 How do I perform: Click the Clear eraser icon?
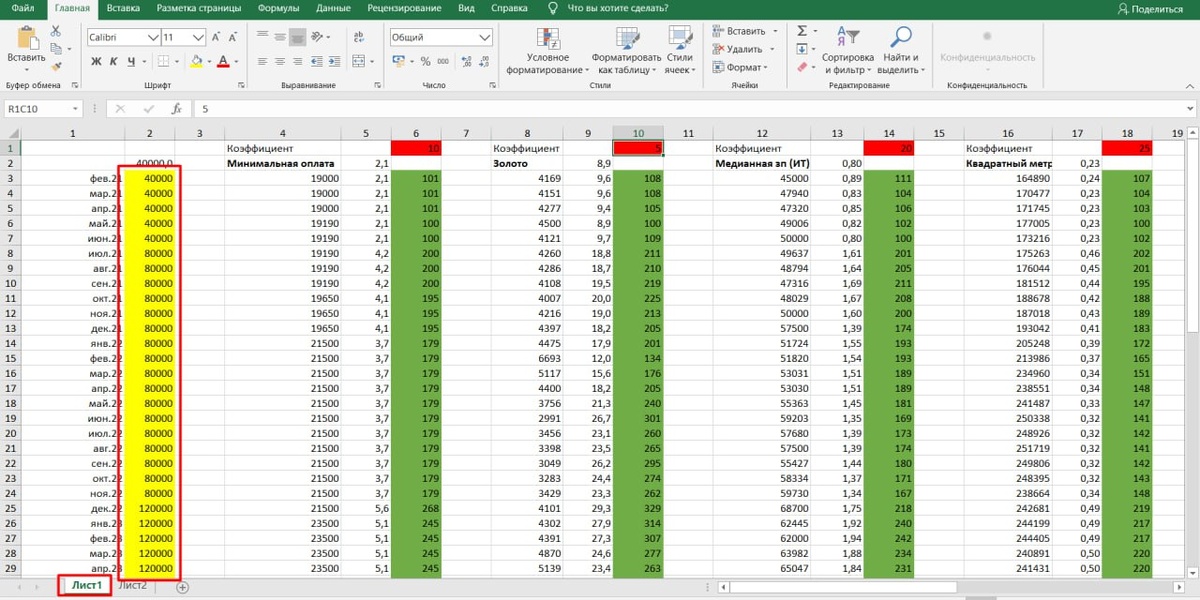(x=802, y=67)
